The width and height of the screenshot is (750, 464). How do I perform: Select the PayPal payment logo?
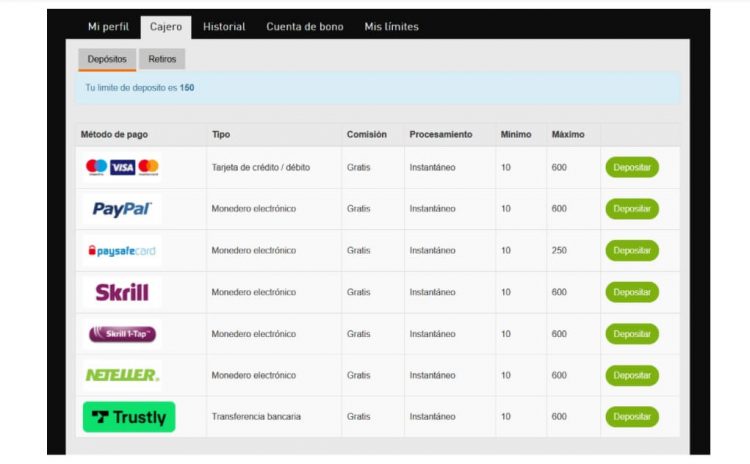(122, 209)
